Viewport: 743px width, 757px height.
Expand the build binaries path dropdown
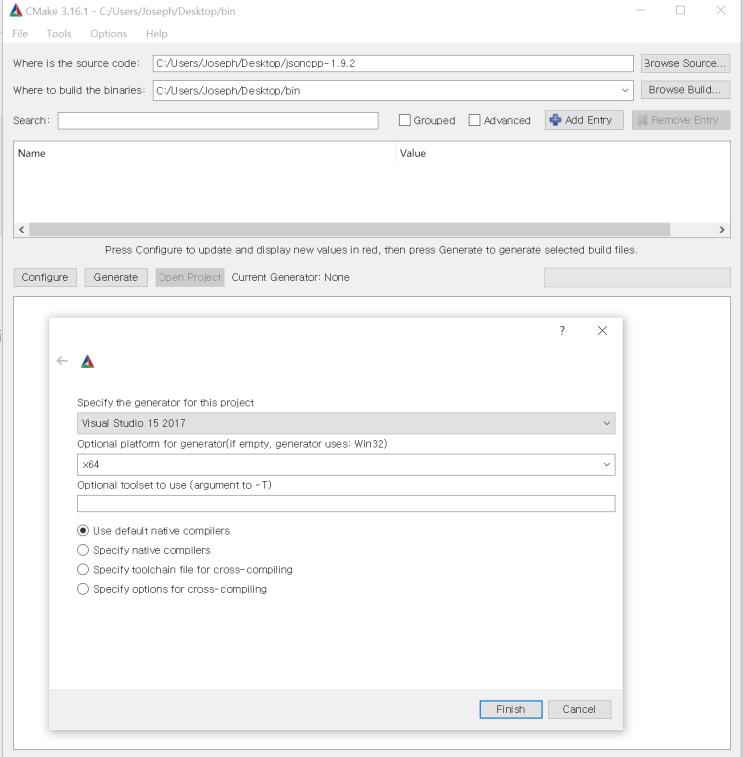coord(625,90)
